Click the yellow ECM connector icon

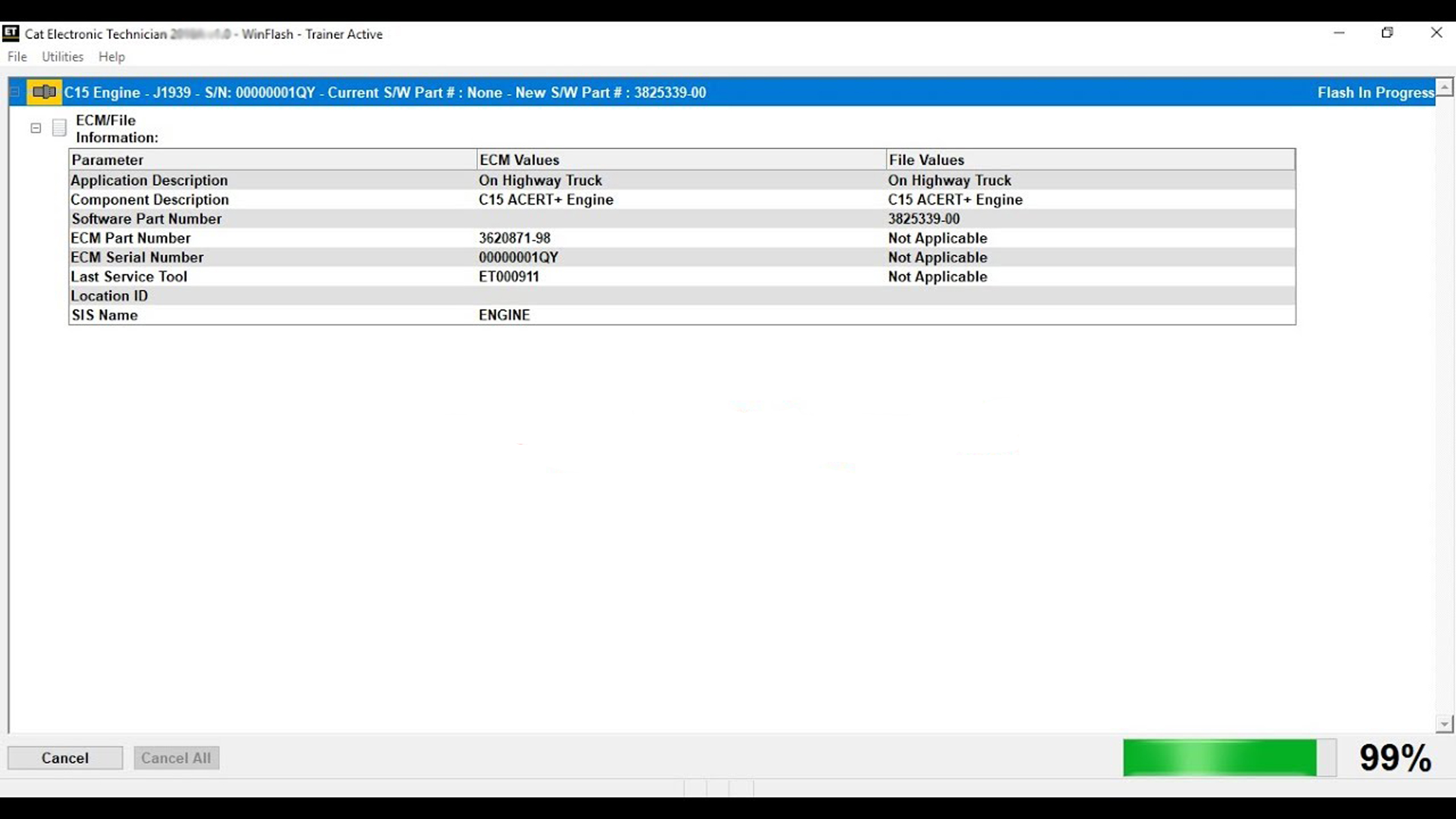pos(44,92)
